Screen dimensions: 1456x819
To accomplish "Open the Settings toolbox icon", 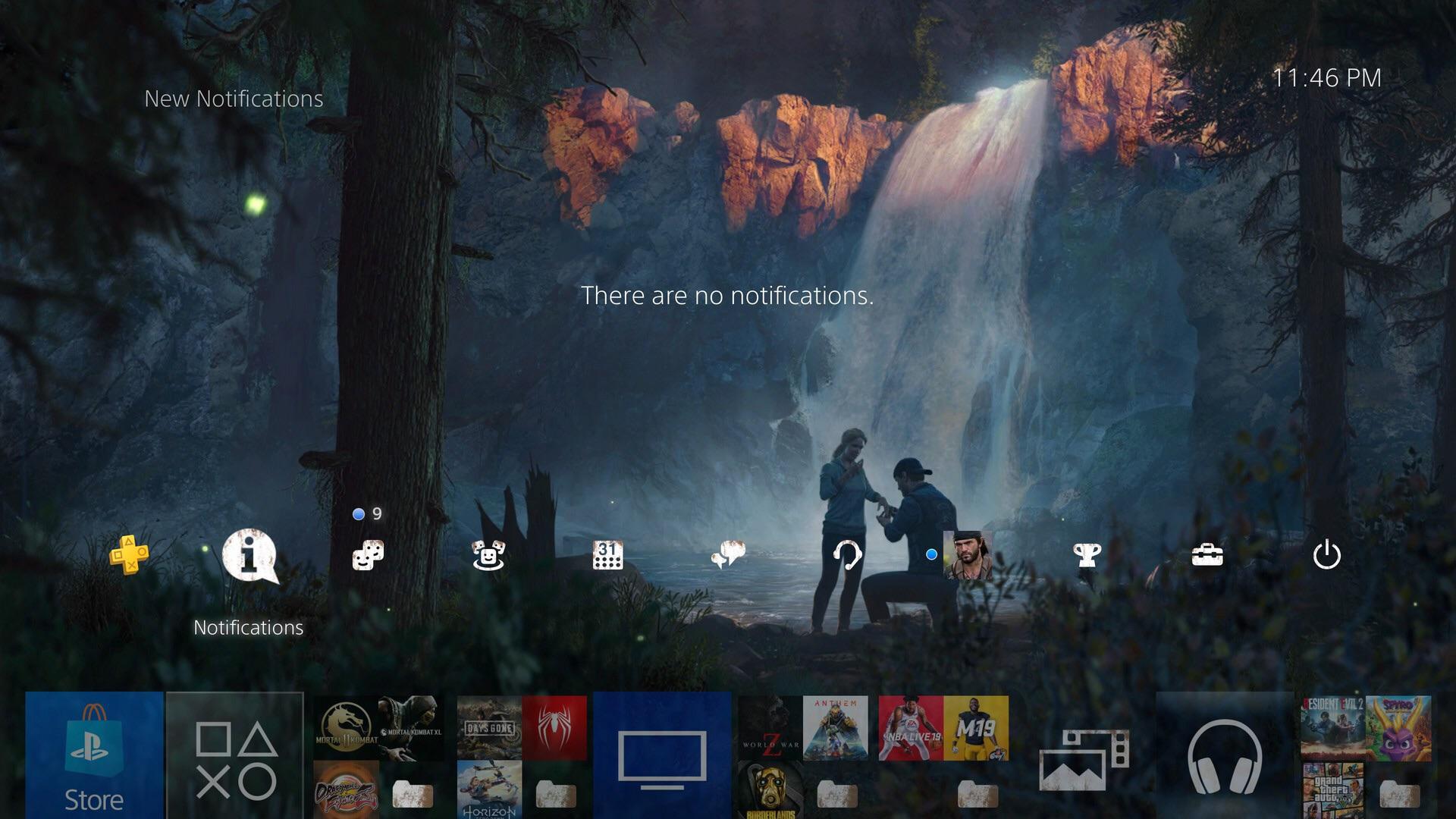I will click(1207, 555).
